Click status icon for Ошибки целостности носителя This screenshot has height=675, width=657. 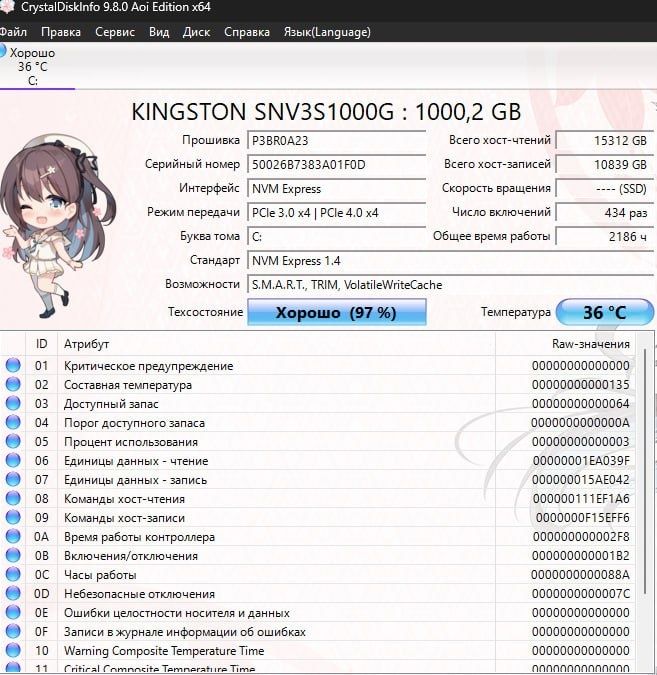[x=13, y=612]
